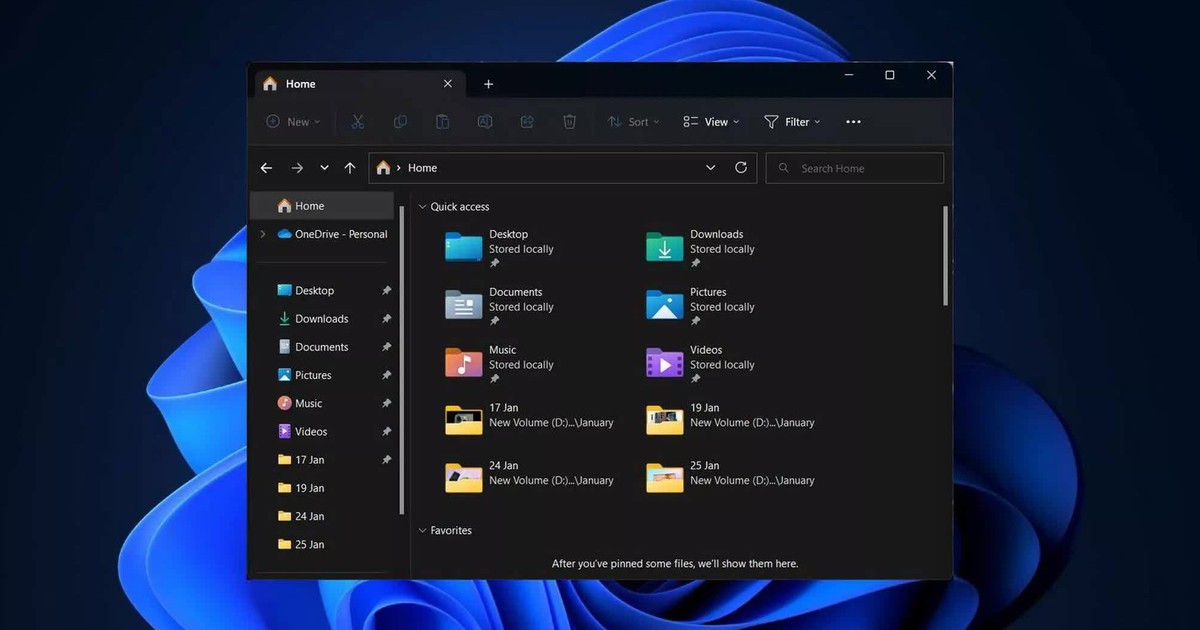Screen dimensions: 1200x630
Task: Click the Share icon in toolbar
Action: point(527,122)
